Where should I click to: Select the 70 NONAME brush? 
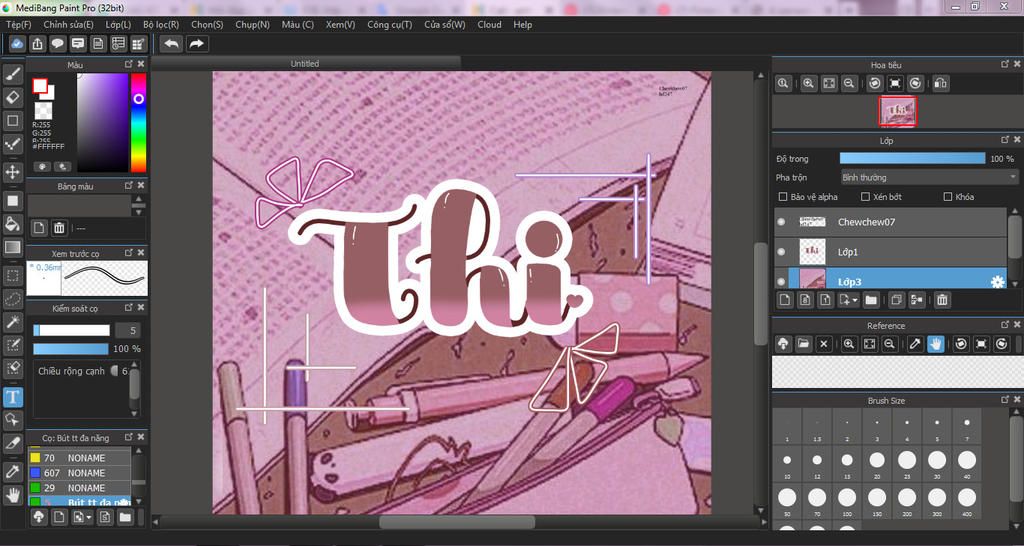coord(80,458)
